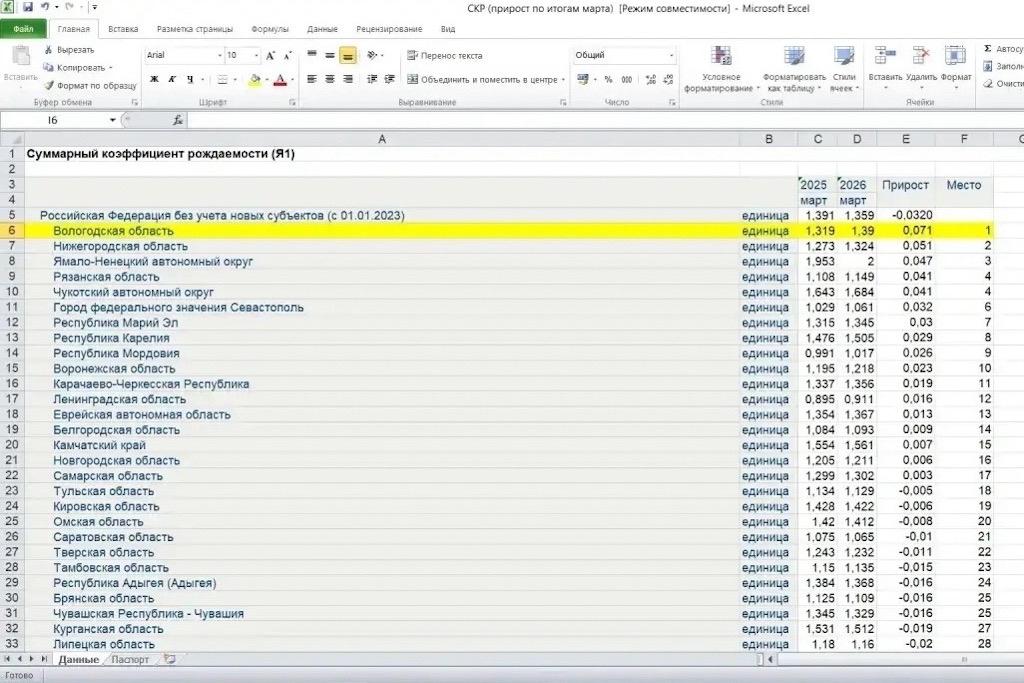Open the merge and center dropdown arrow
This screenshot has height=683, width=1024.
click(x=564, y=80)
